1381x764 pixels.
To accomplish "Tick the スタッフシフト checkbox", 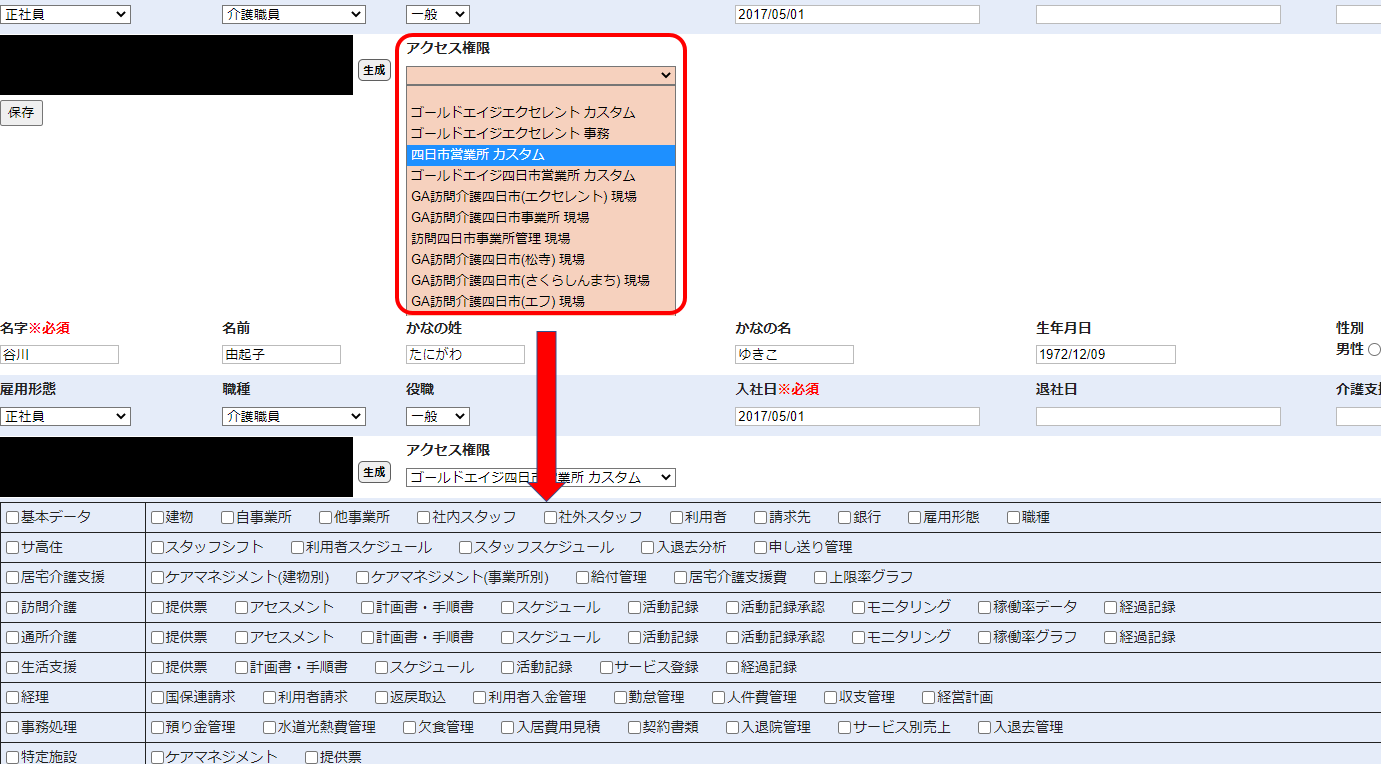I will (x=157, y=548).
